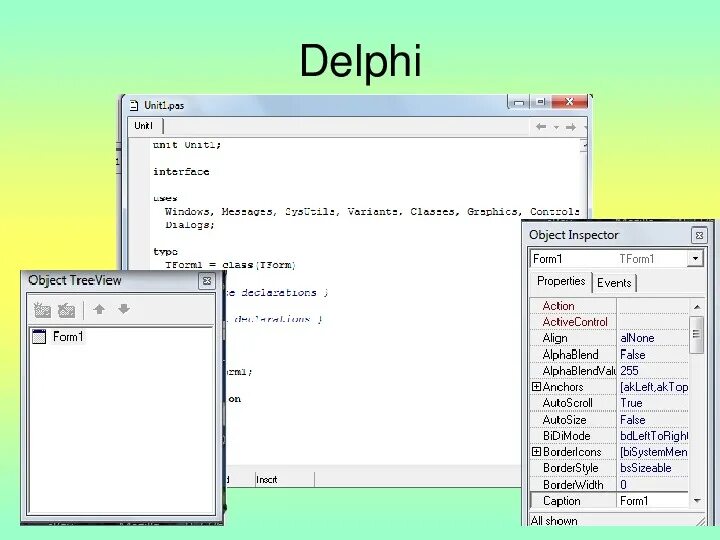Close the Unit1.pas editor window
The width and height of the screenshot is (720, 540).
[x=569, y=101]
